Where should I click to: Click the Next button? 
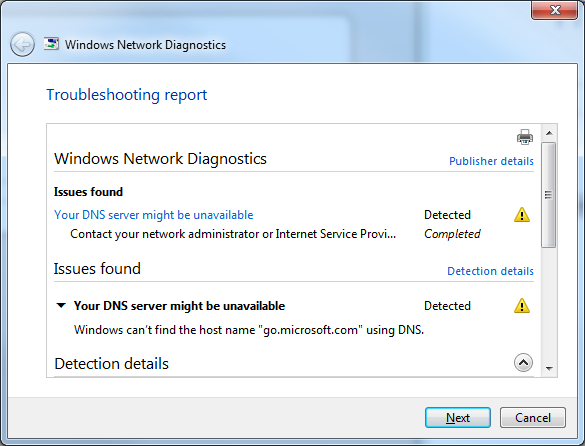(x=458, y=418)
